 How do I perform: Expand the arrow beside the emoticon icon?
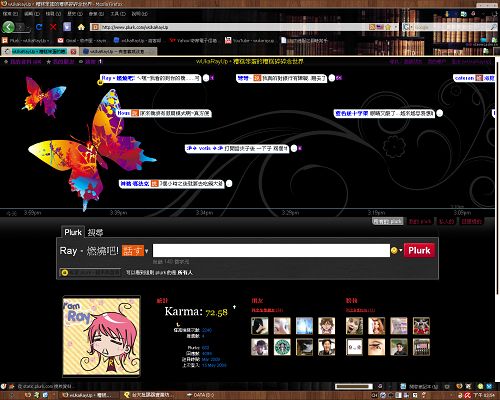point(400,250)
